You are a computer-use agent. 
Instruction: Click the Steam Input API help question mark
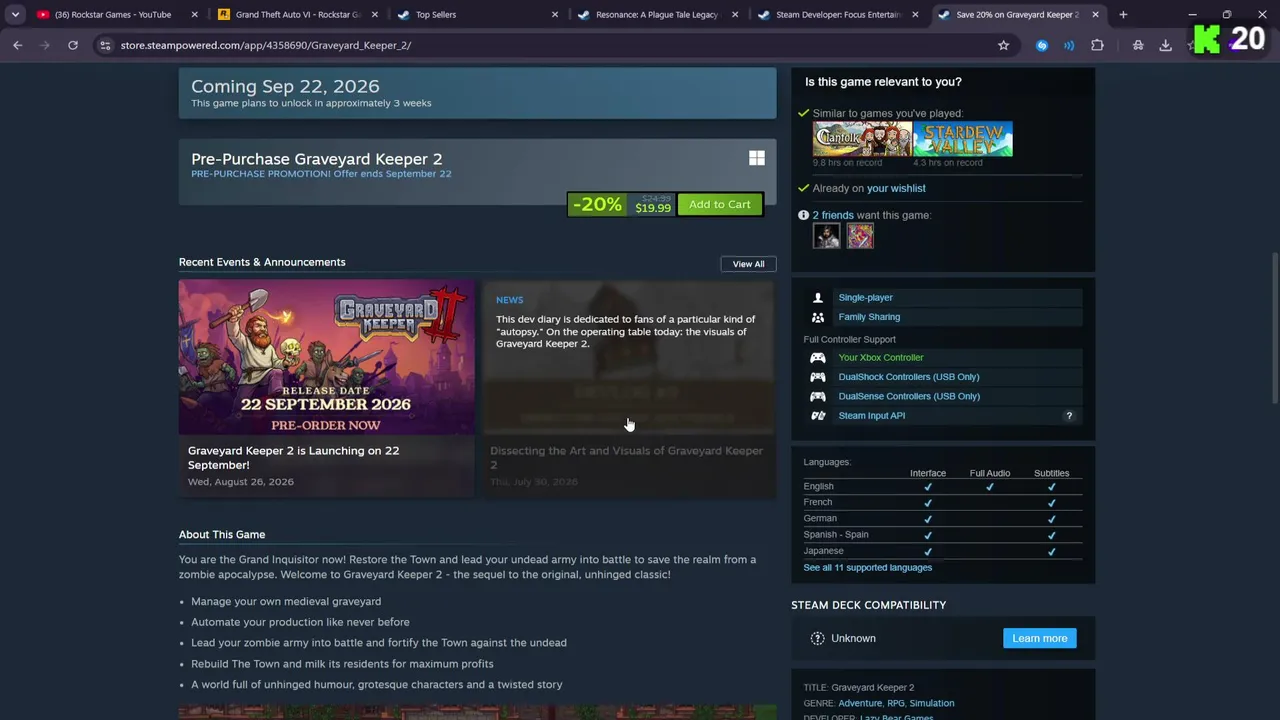click(x=1069, y=416)
